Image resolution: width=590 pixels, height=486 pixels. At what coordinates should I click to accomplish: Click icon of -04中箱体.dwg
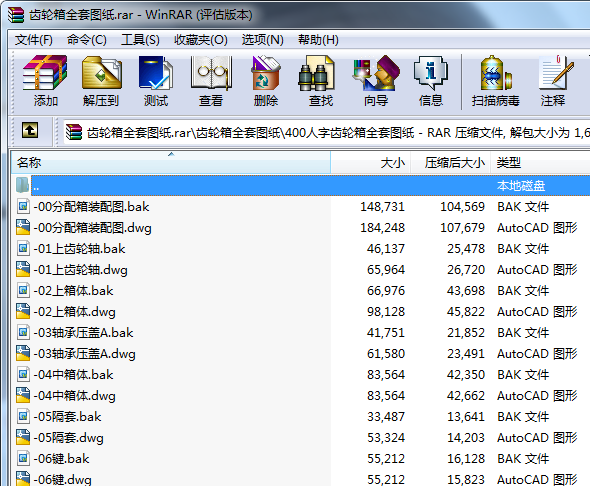(x=23, y=396)
